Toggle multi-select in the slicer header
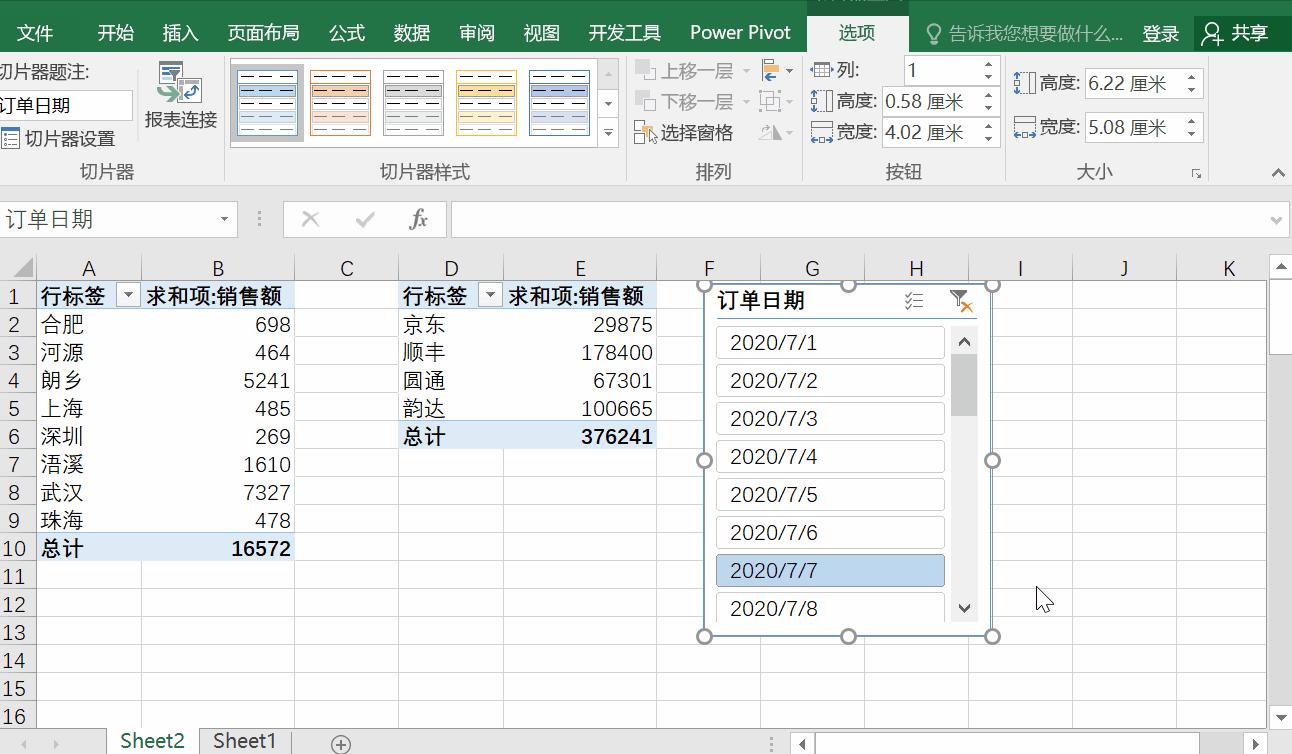 pos(913,301)
